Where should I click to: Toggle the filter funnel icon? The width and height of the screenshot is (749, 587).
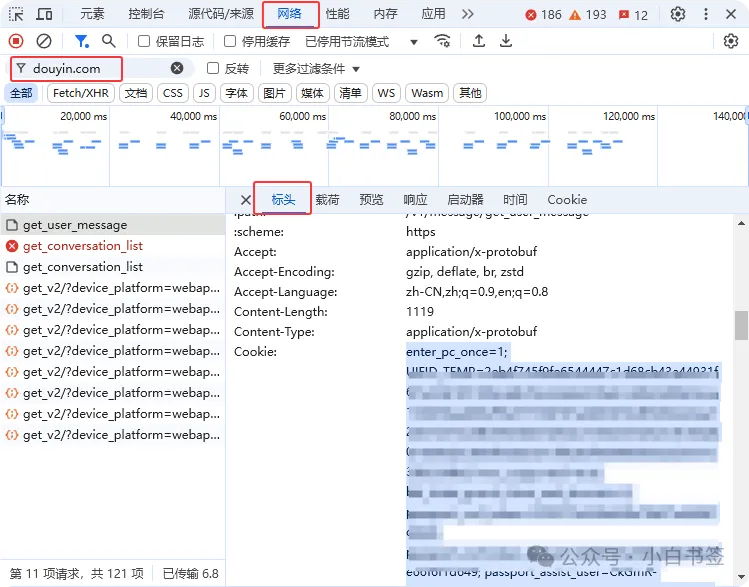(82, 42)
